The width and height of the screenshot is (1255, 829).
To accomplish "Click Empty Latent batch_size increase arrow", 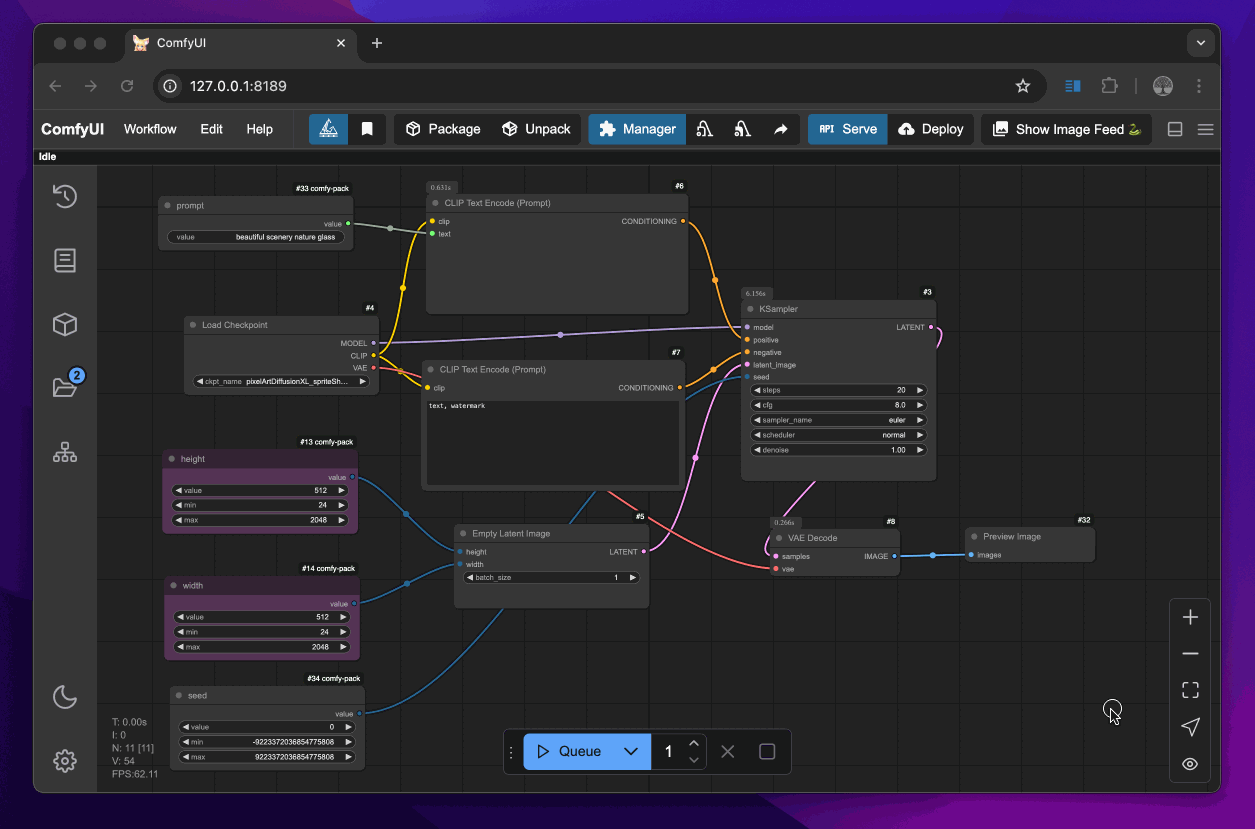I will pyautogui.click(x=633, y=577).
